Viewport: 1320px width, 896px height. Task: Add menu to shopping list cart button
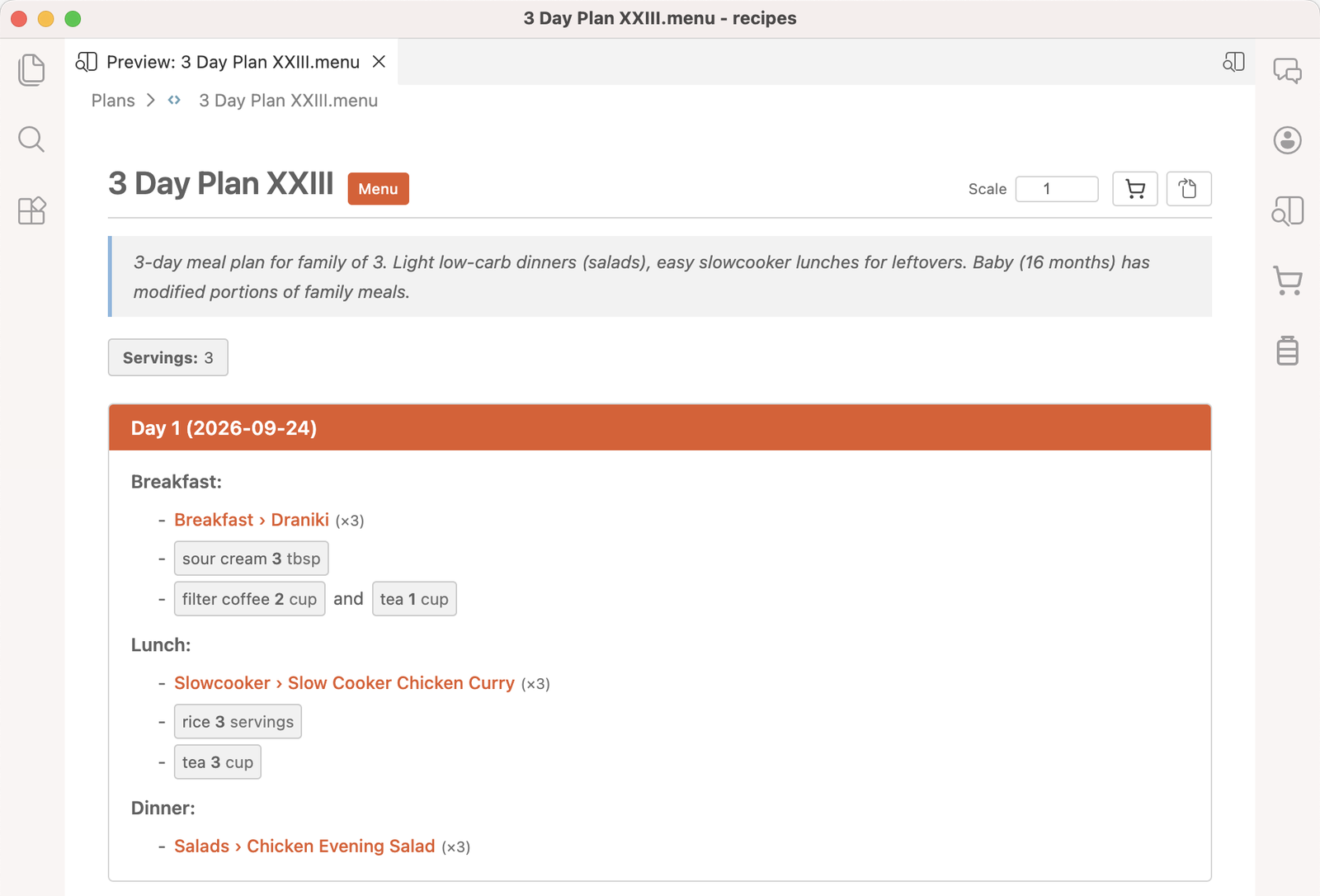(x=1135, y=189)
